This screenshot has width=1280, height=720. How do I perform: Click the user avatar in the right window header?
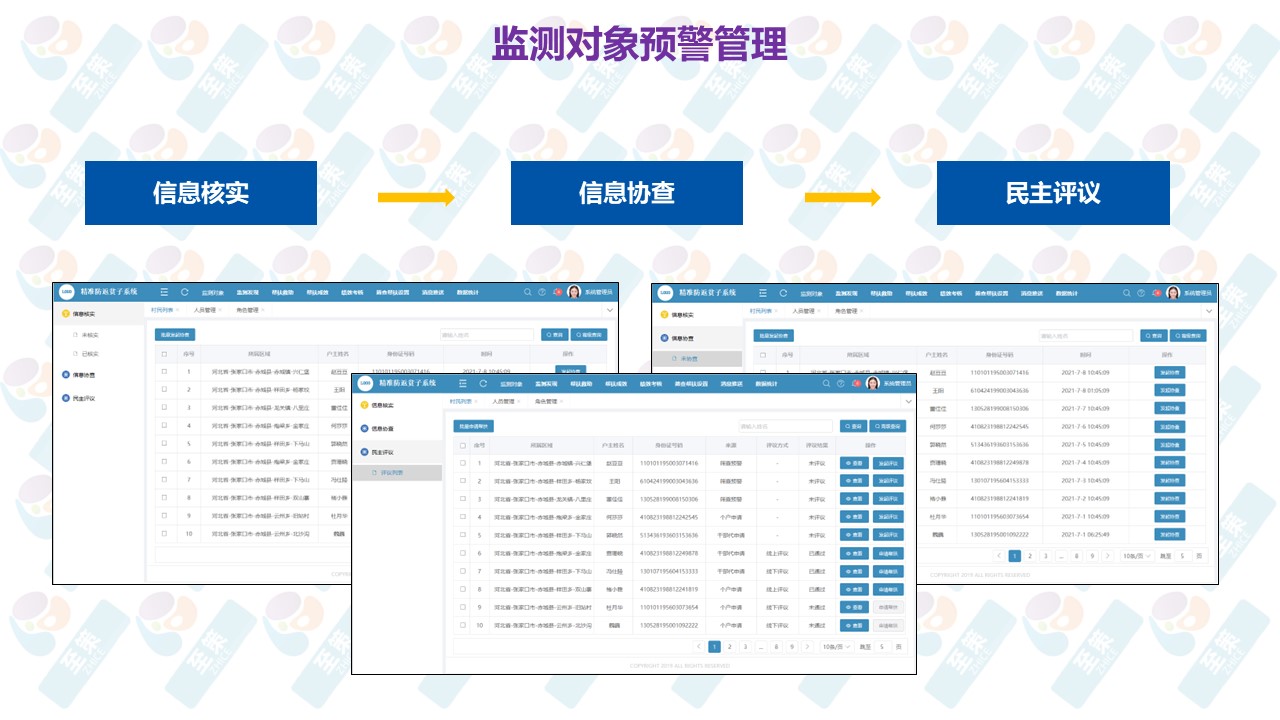(x=1173, y=293)
